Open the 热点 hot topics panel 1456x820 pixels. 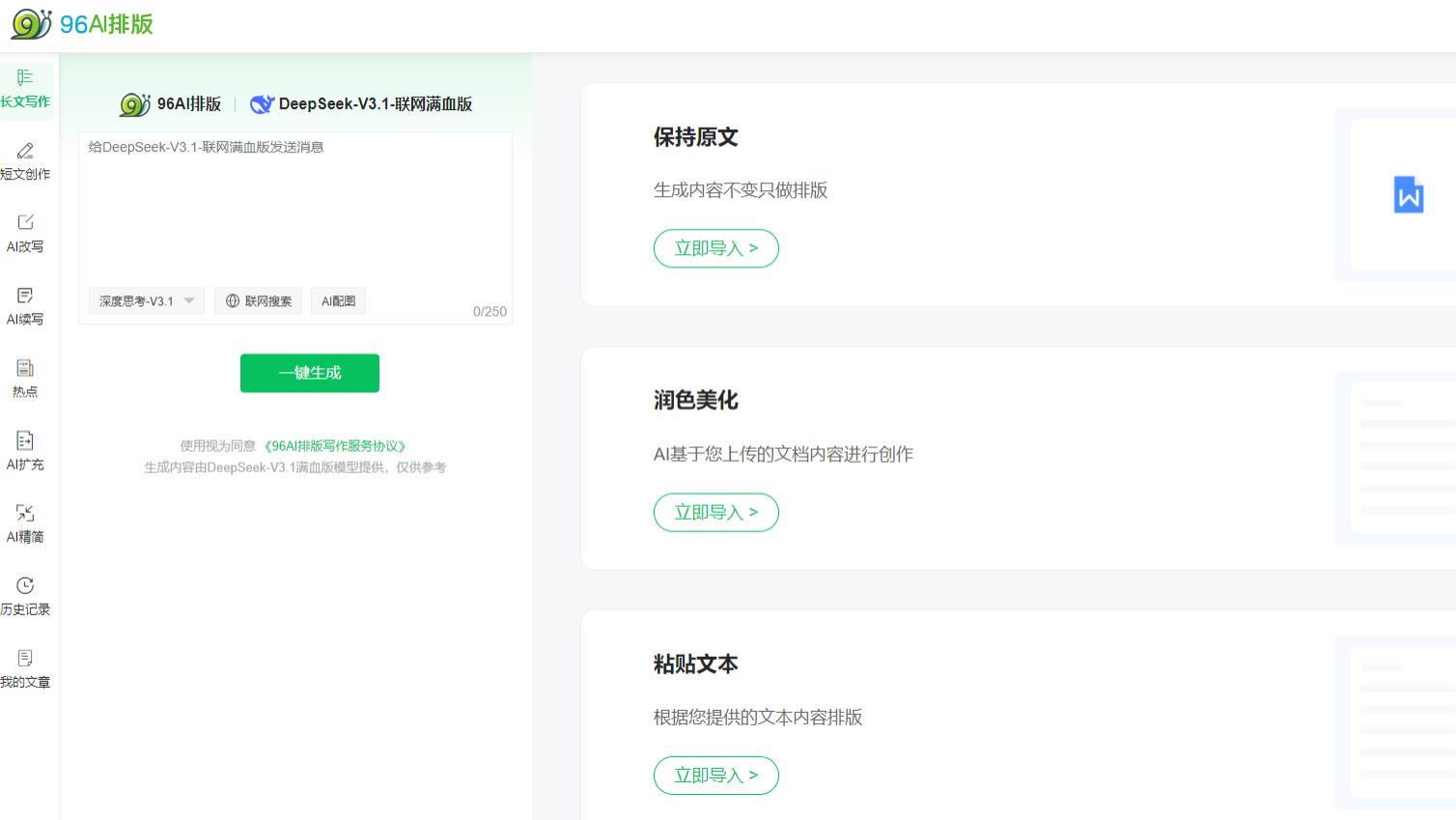point(25,379)
